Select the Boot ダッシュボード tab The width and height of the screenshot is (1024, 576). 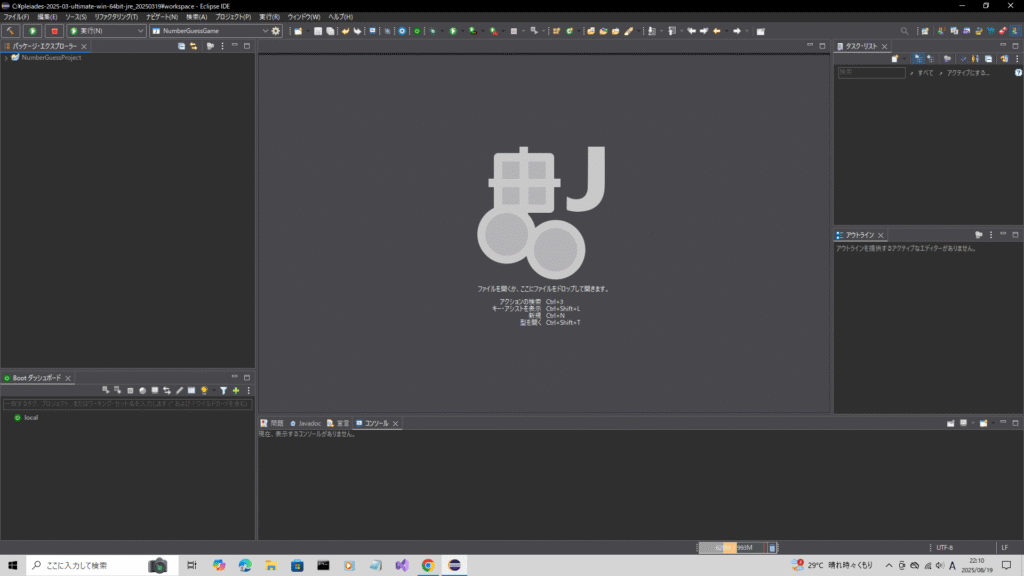coord(37,378)
